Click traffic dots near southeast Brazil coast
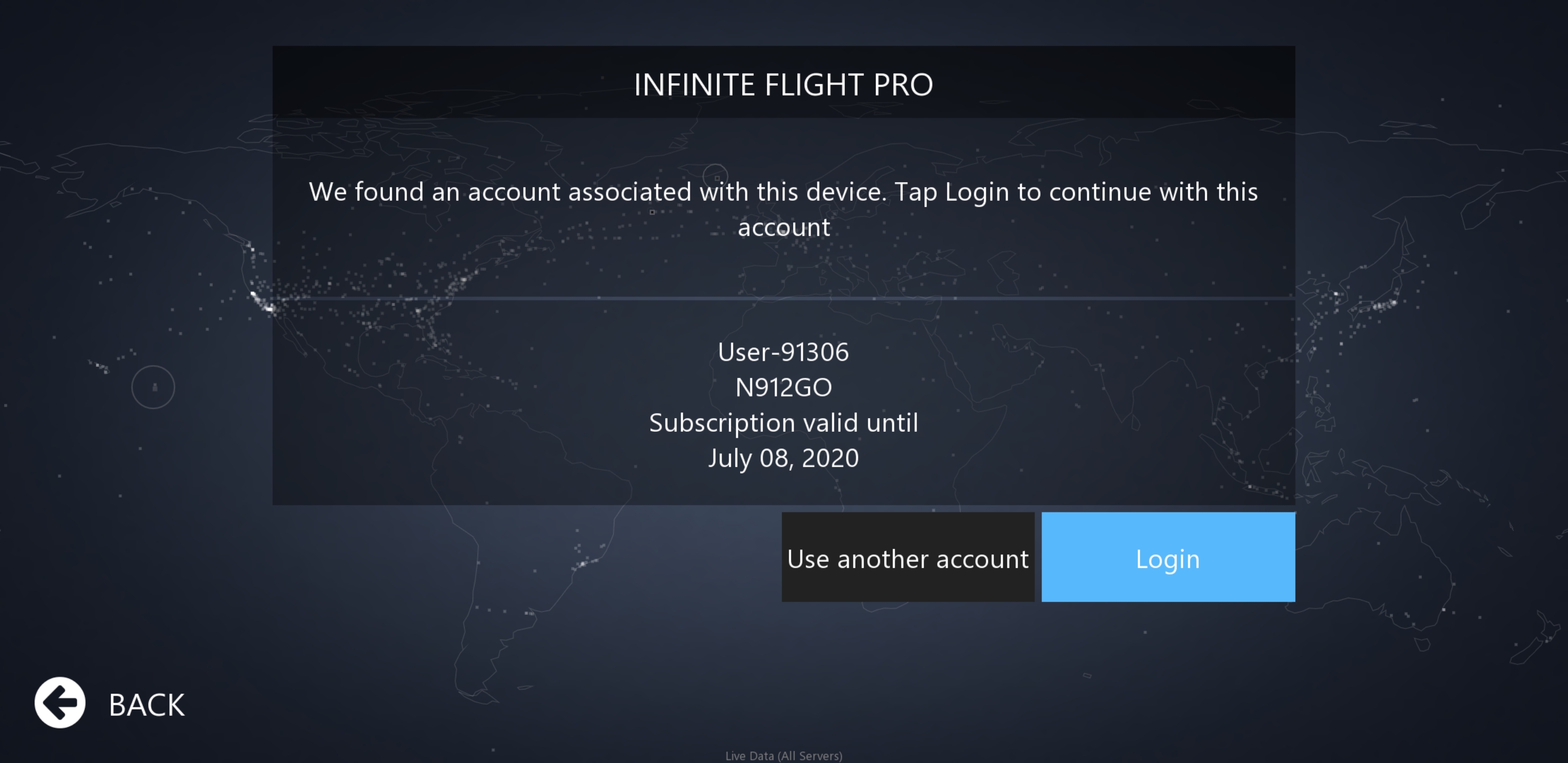Viewport: 1568px width, 763px height. pyautogui.click(x=583, y=563)
